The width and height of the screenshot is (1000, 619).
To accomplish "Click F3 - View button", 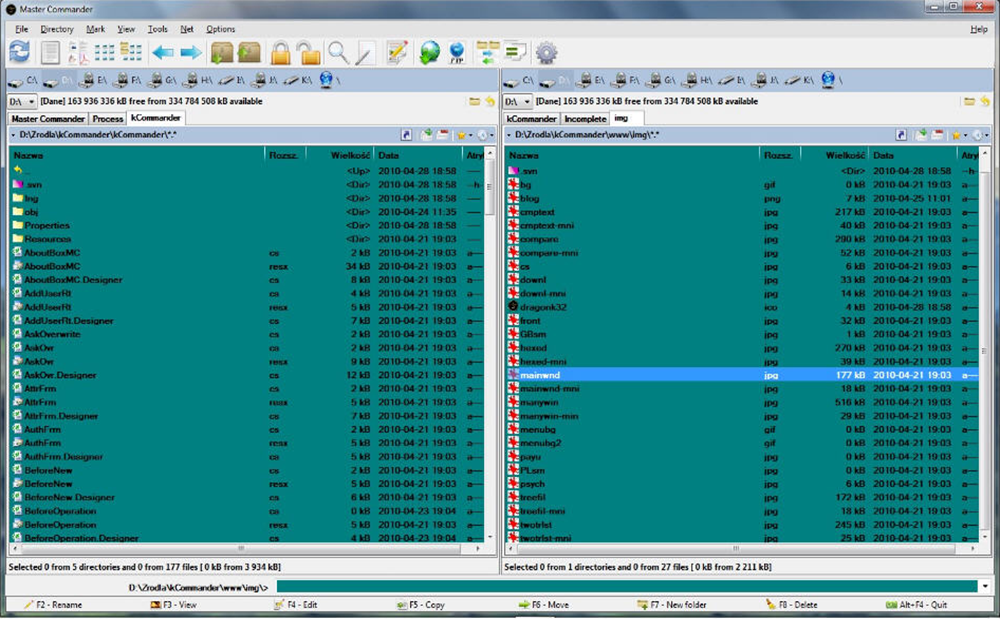I will pos(173,604).
